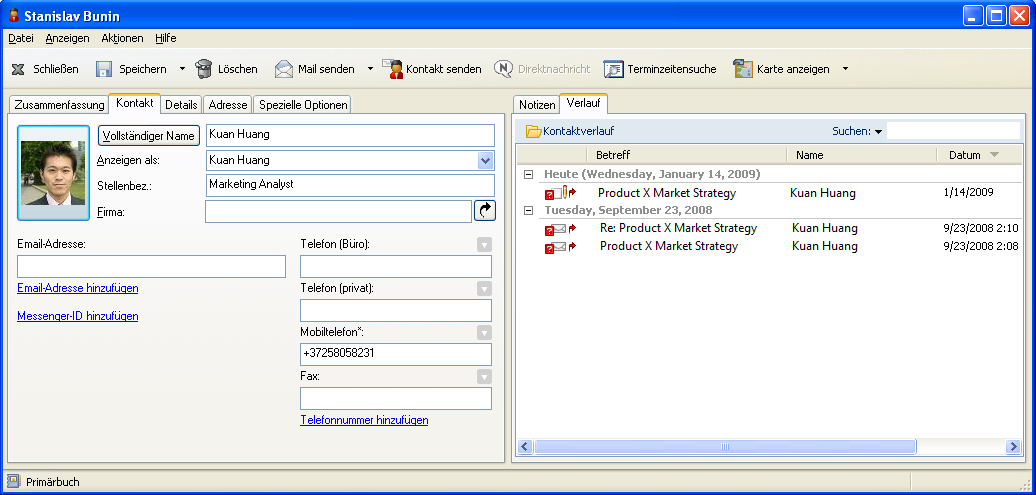Screen dimensions: 1036x495
Task: Click the Kontakt senden icon
Action: coord(392,69)
